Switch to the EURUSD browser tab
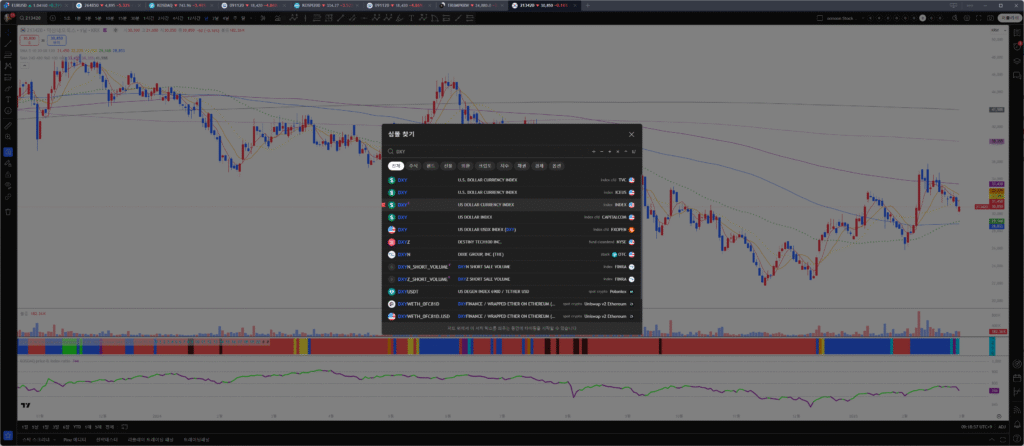The width and height of the screenshot is (1024, 446). (36, 5)
